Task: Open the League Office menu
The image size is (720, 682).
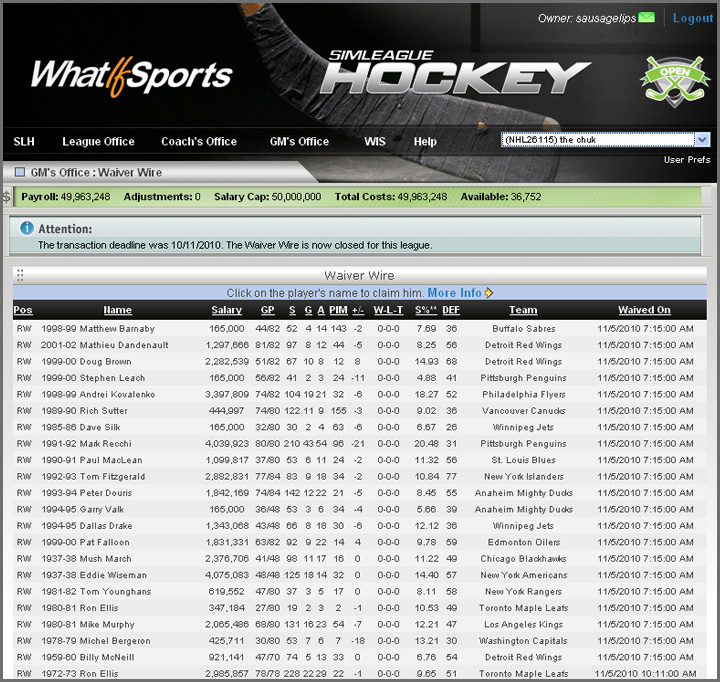Action: (98, 142)
